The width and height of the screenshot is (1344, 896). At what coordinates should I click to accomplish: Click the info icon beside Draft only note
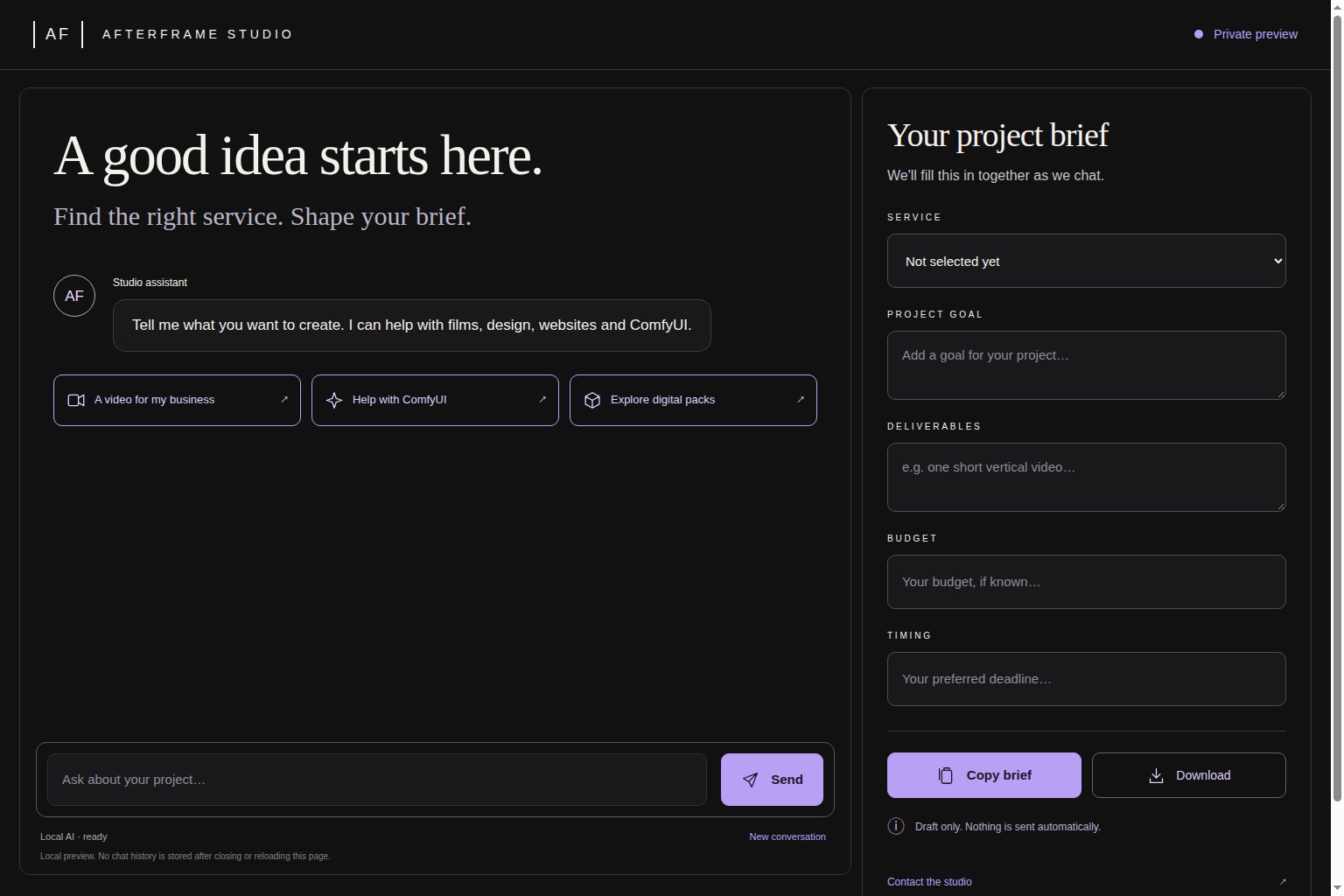(x=896, y=826)
